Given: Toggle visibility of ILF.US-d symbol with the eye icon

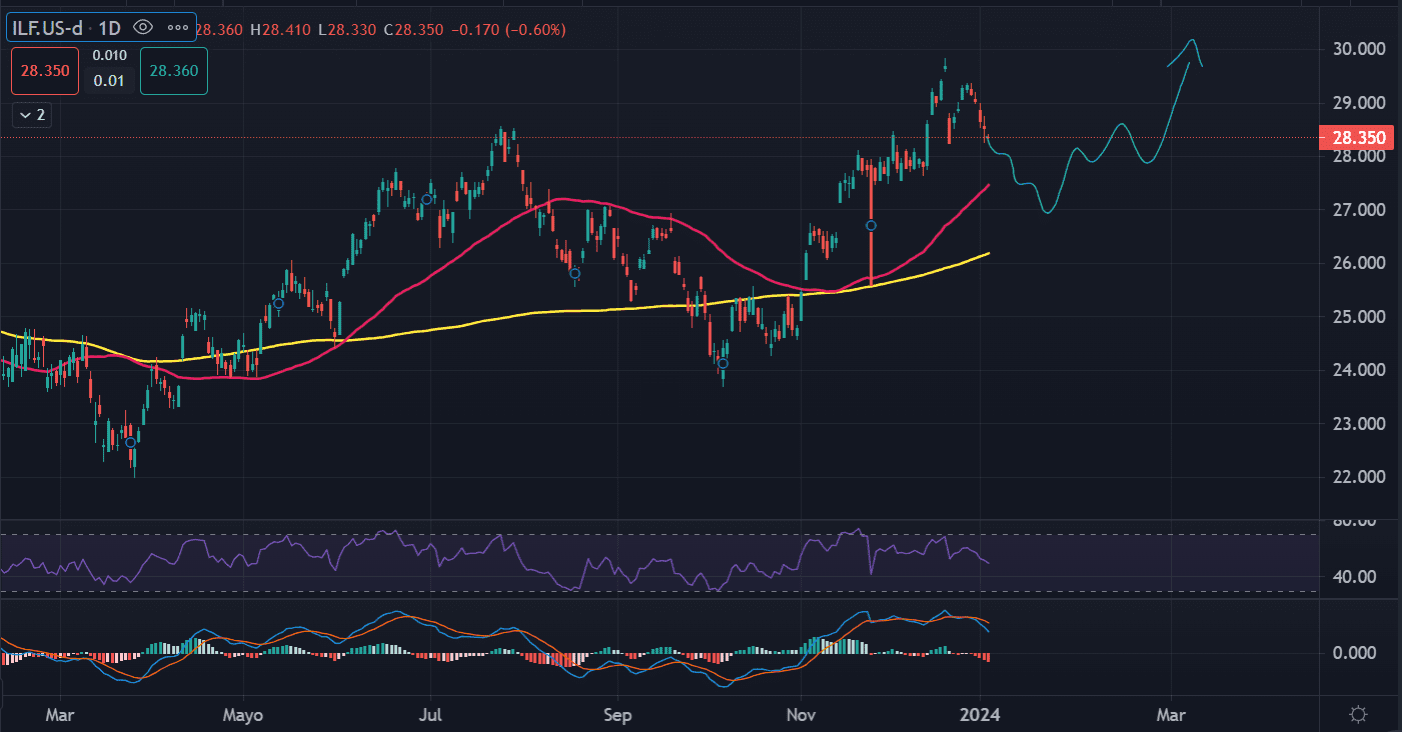Looking at the screenshot, I should pyautogui.click(x=142, y=28).
